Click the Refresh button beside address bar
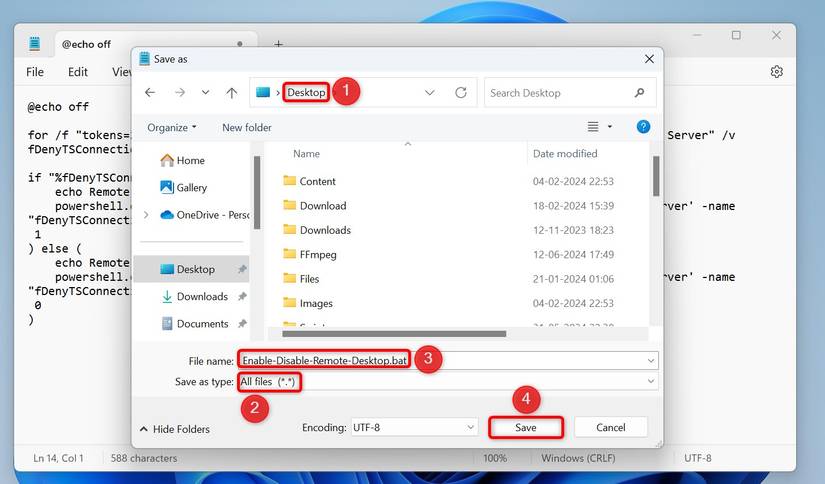This screenshot has height=484, width=825. [461, 93]
